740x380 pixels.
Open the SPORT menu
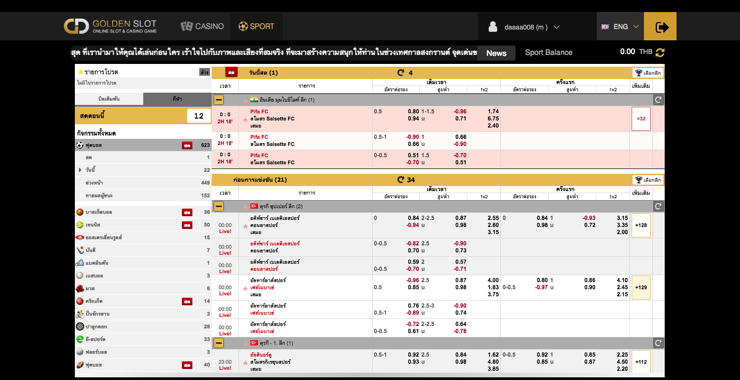point(256,26)
